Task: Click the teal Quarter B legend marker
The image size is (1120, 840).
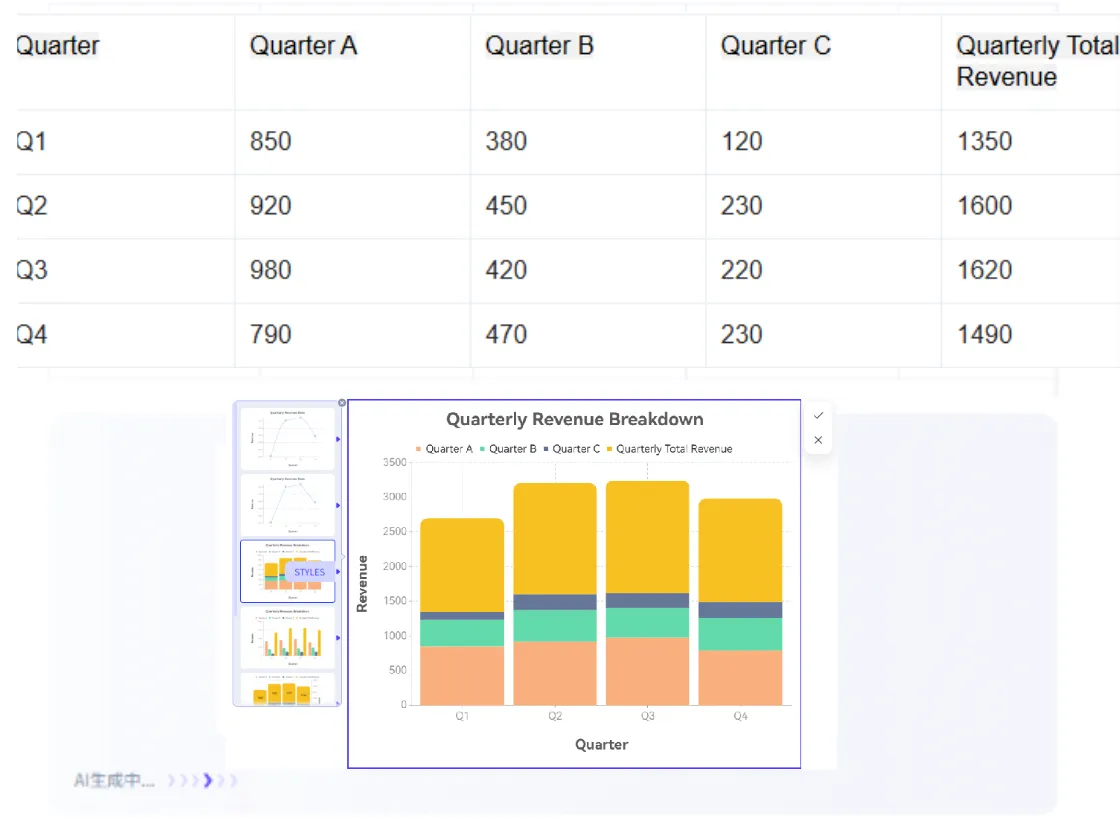Action: [x=482, y=448]
